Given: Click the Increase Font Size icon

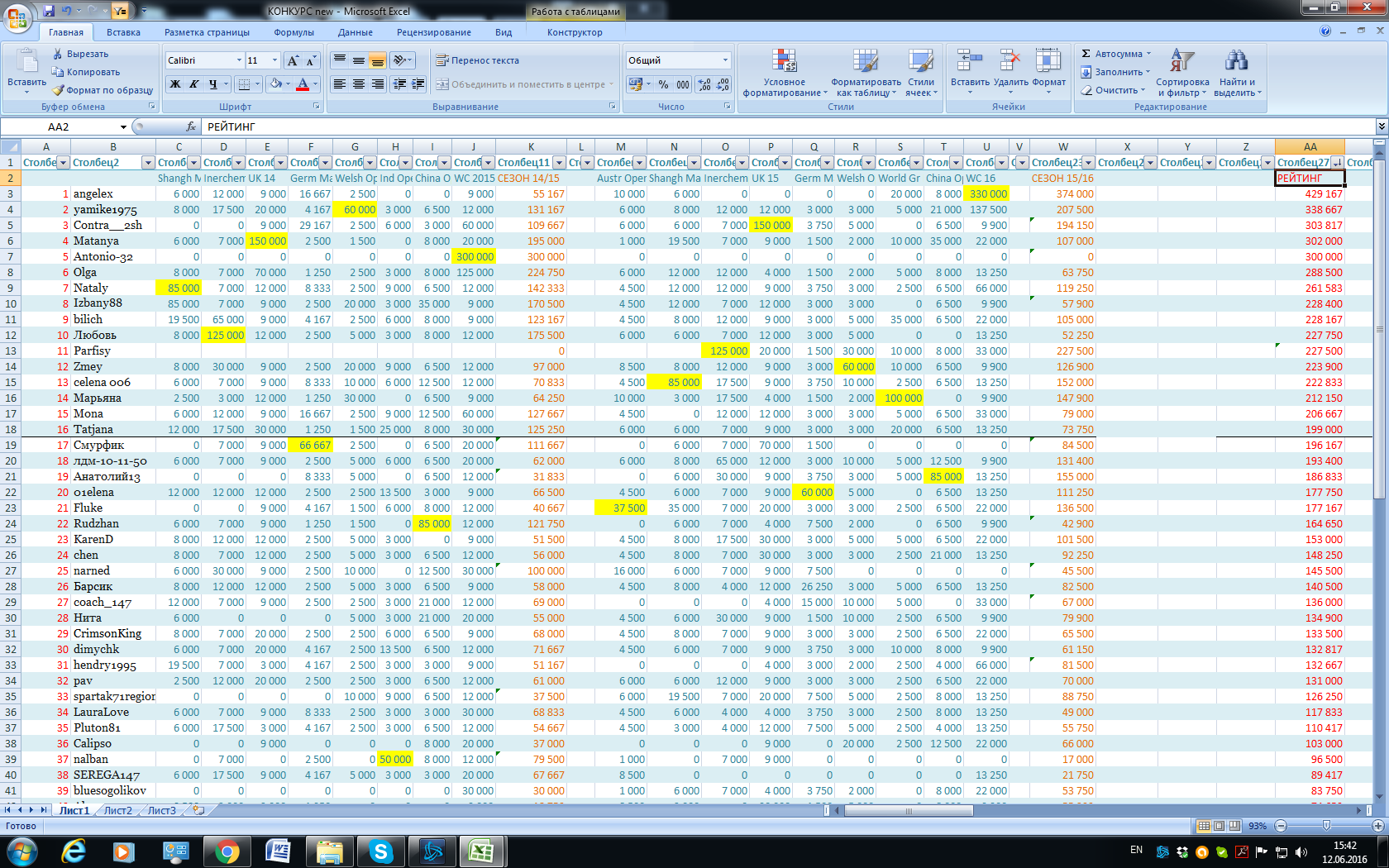Looking at the screenshot, I should tap(292, 60).
